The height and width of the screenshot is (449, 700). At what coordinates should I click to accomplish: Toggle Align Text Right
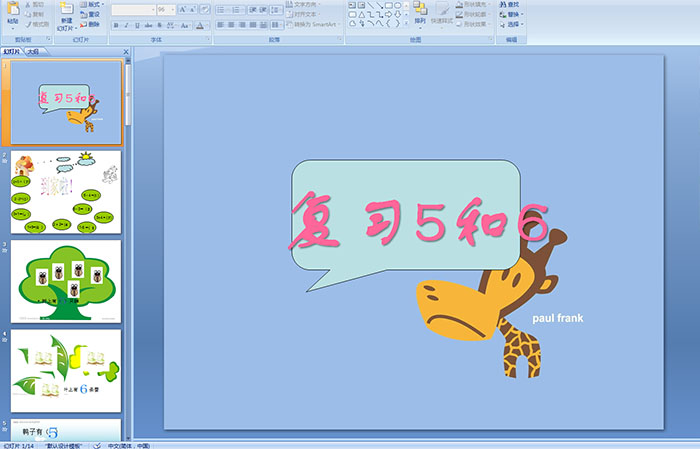[242, 25]
